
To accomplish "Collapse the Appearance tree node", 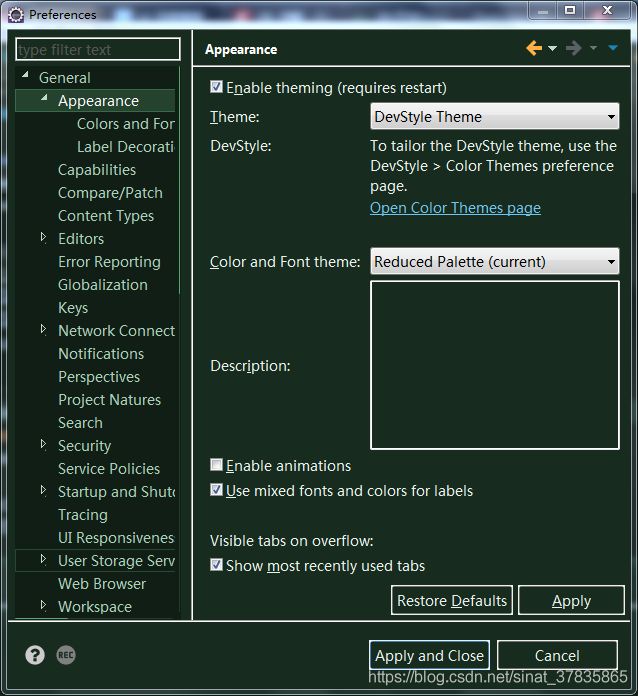I will (x=44, y=98).
